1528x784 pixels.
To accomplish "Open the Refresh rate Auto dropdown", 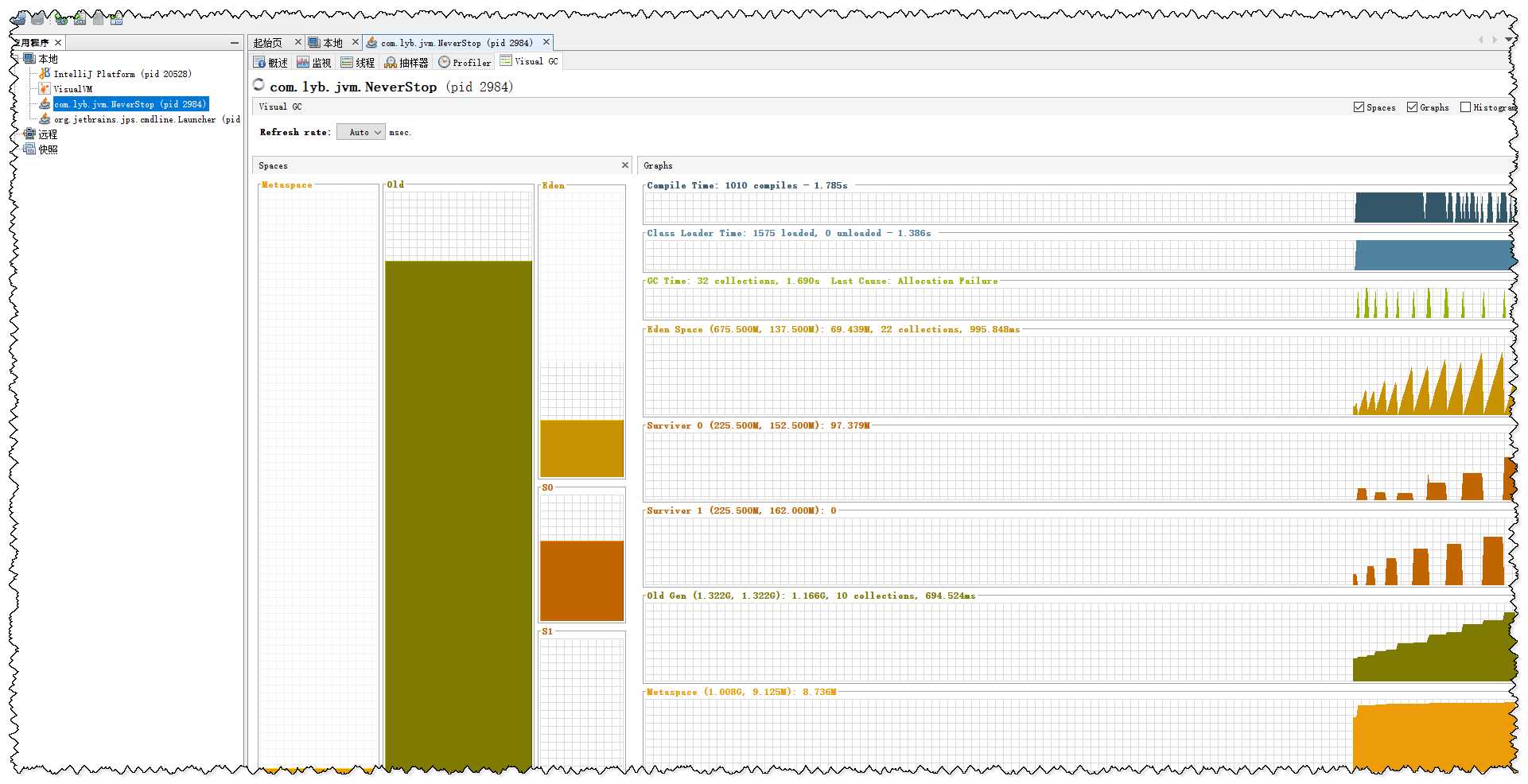I will tap(361, 132).
